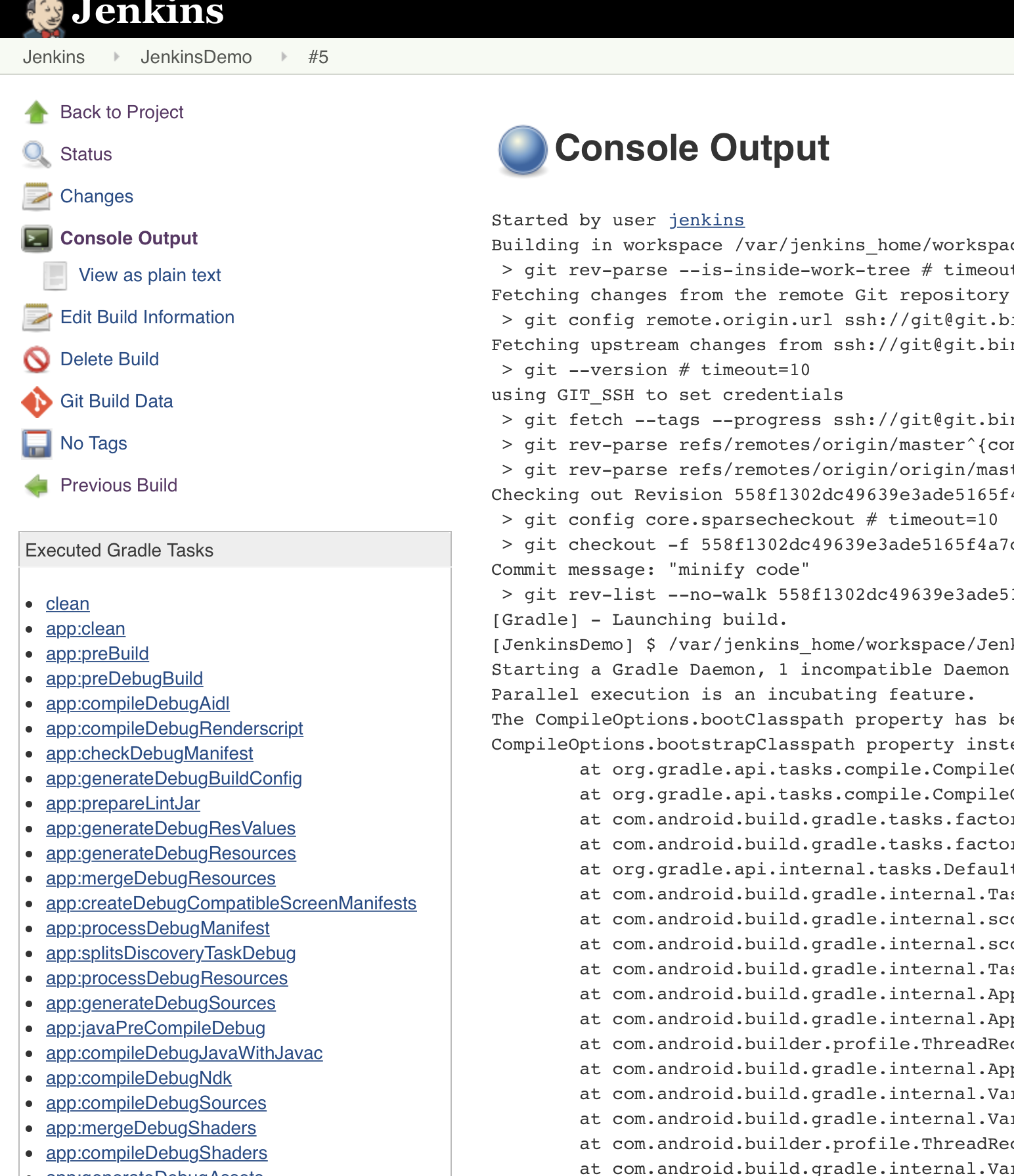This screenshot has width=1014, height=1176.
Task: Click the Console Output terminal icon
Action: (37, 238)
